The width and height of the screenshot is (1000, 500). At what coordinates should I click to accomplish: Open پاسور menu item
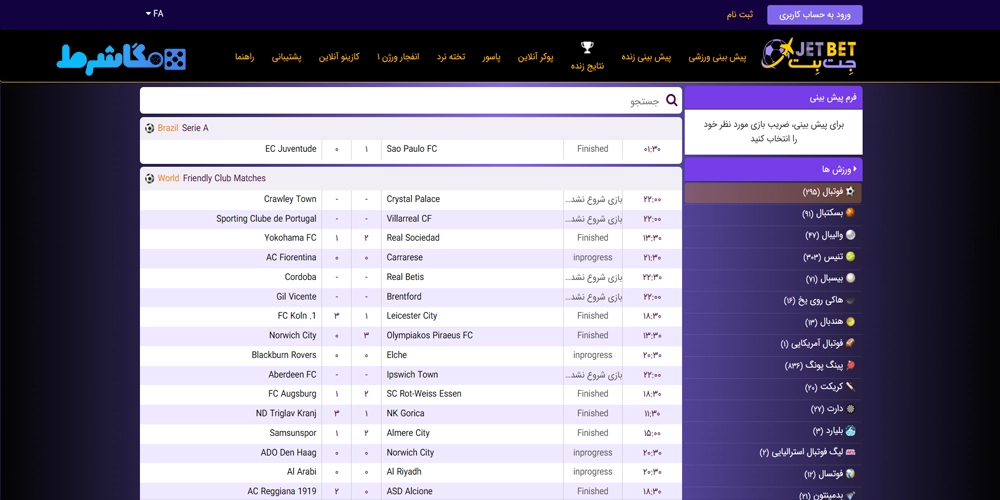491,57
